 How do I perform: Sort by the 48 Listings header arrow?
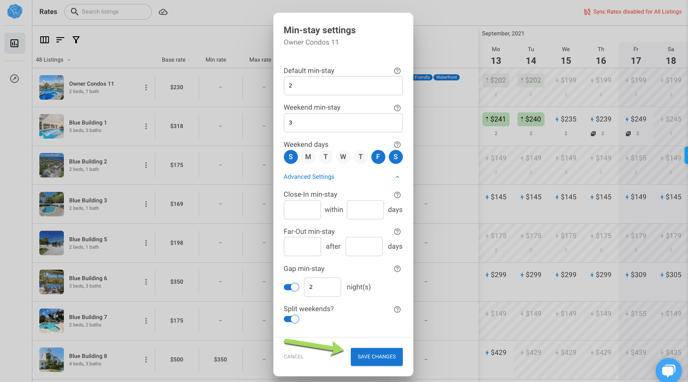68,60
